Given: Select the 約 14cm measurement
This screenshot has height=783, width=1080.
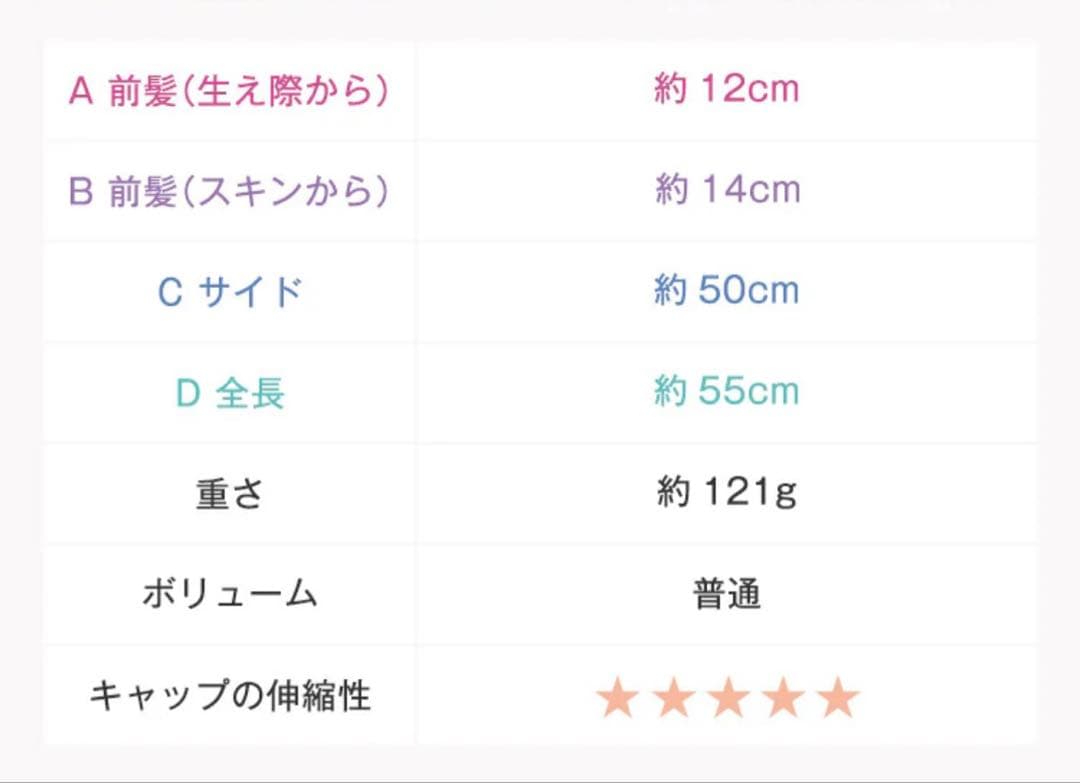Looking at the screenshot, I should tap(727, 190).
